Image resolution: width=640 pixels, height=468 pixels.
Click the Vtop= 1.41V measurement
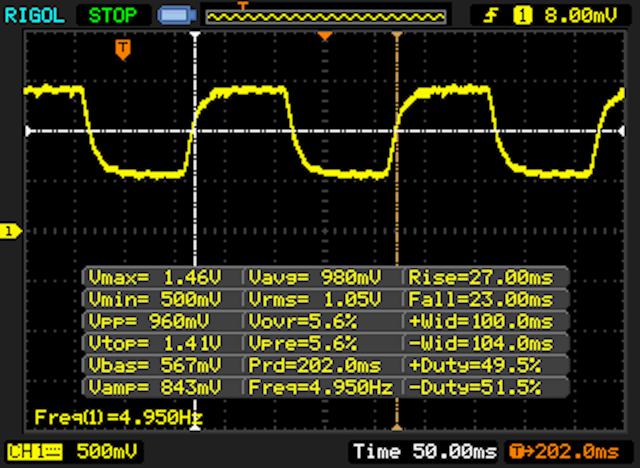(155, 344)
